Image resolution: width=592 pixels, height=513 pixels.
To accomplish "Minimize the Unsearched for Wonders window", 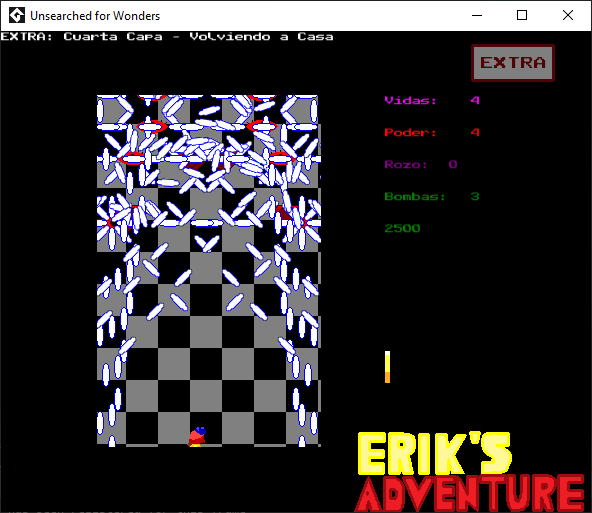I will tap(477, 15).
